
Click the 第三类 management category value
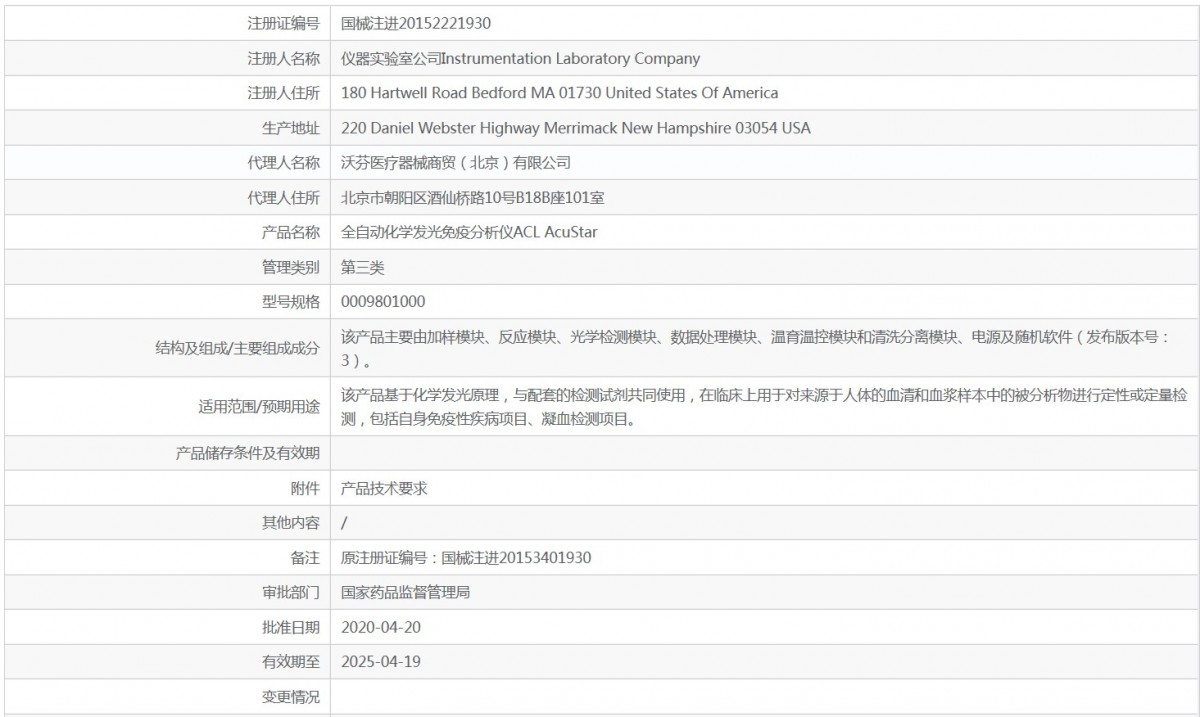[363, 267]
